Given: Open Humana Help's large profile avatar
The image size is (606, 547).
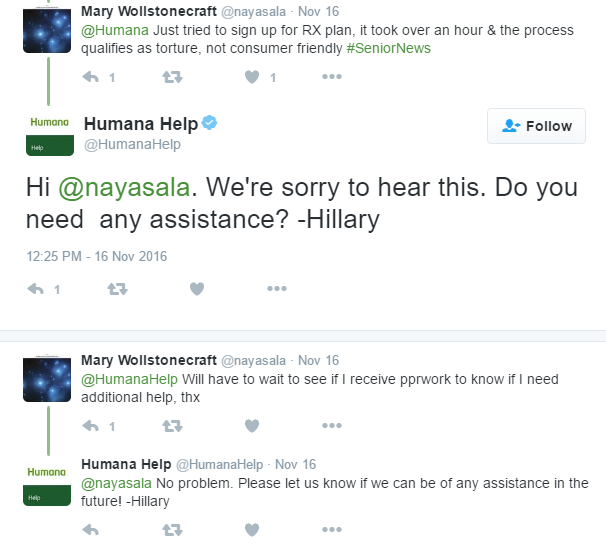Looking at the screenshot, I should 49,134.
